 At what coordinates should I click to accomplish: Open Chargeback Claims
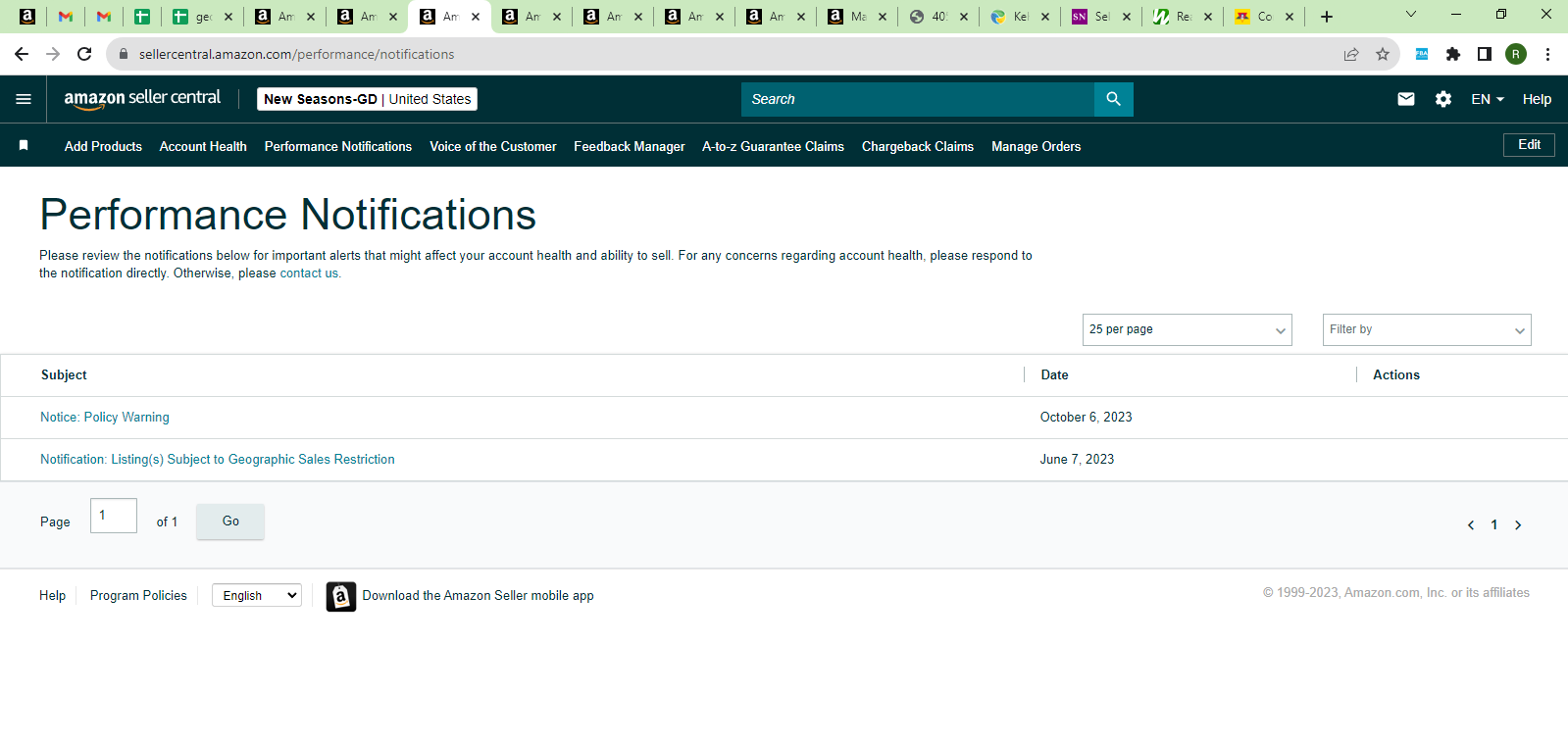click(918, 146)
